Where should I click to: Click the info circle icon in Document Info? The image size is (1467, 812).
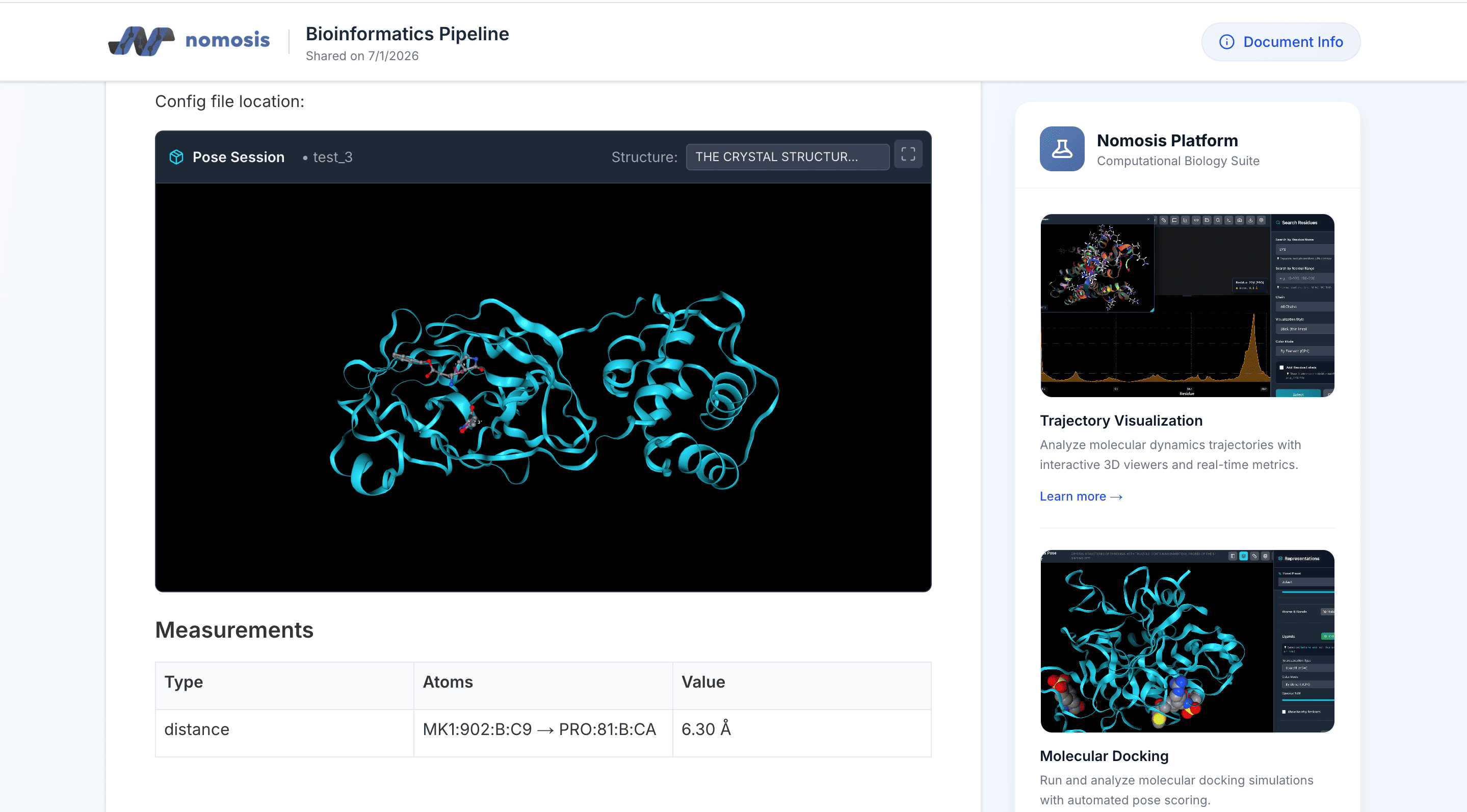(1226, 42)
